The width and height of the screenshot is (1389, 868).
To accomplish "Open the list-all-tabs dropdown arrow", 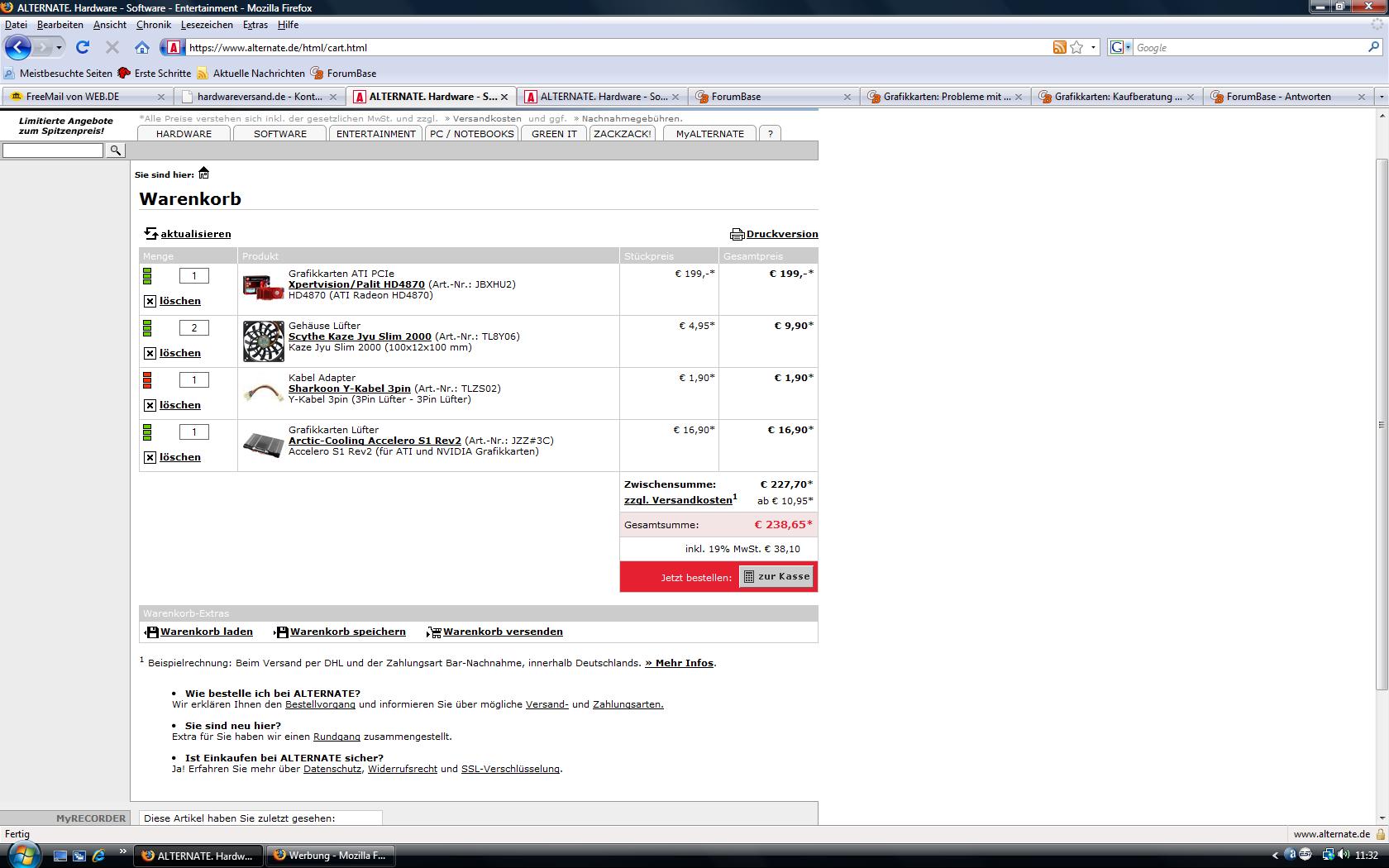I will click(x=1381, y=97).
